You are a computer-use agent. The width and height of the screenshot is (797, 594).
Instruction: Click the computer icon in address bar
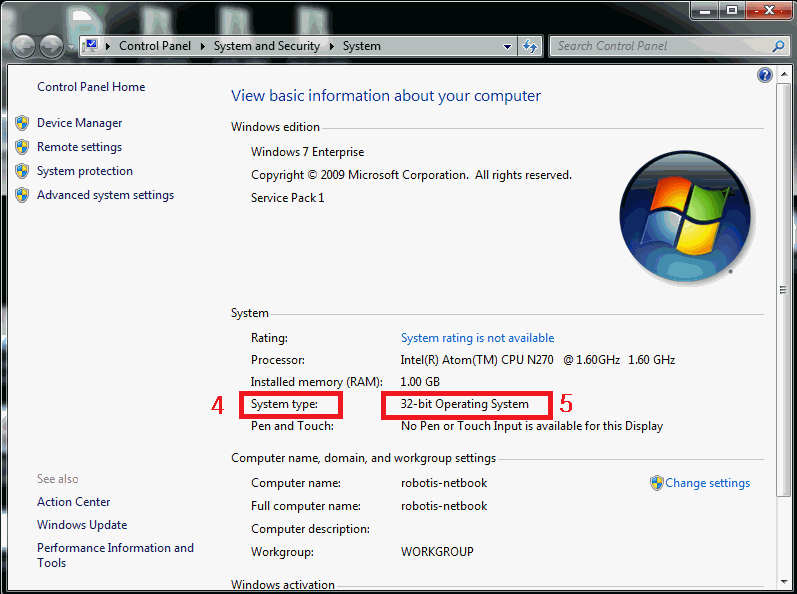(91, 46)
